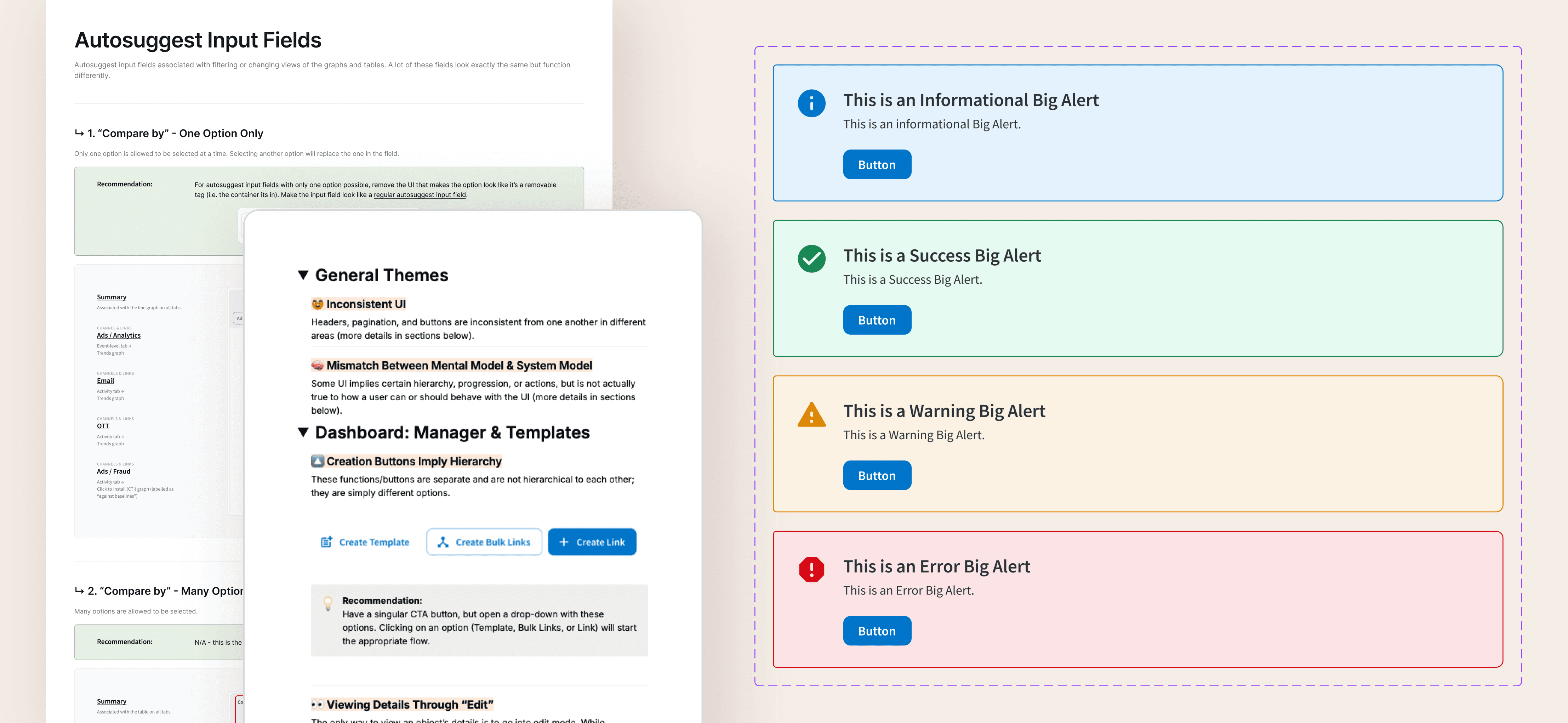The image size is (1568, 723).
Task: Collapse Dashboard: Manager & Templates section
Action: (x=303, y=432)
